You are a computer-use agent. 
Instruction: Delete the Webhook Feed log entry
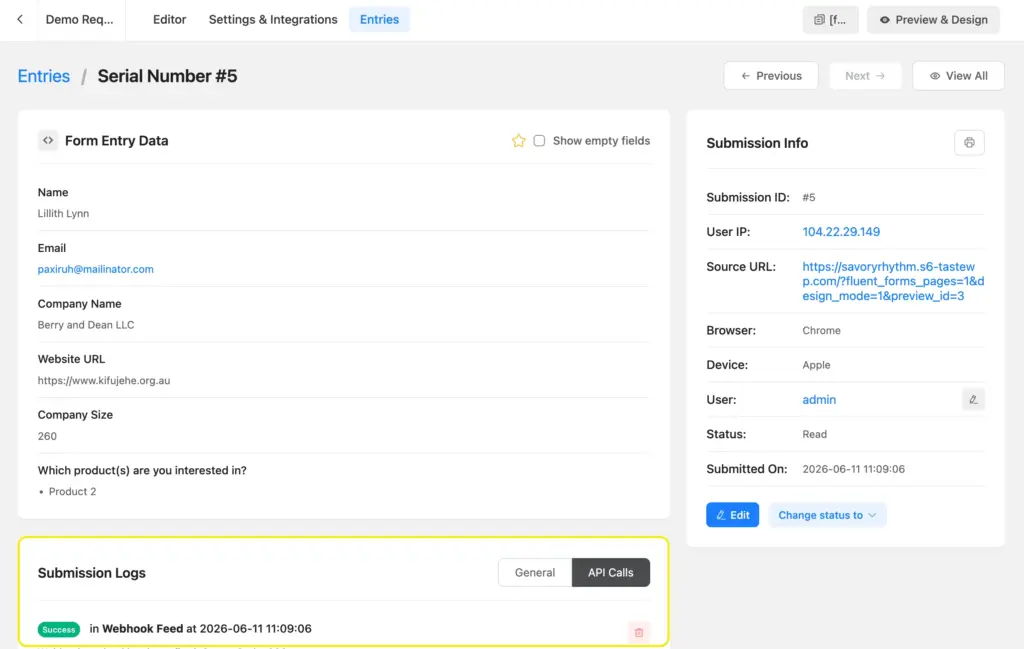coord(639,632)
